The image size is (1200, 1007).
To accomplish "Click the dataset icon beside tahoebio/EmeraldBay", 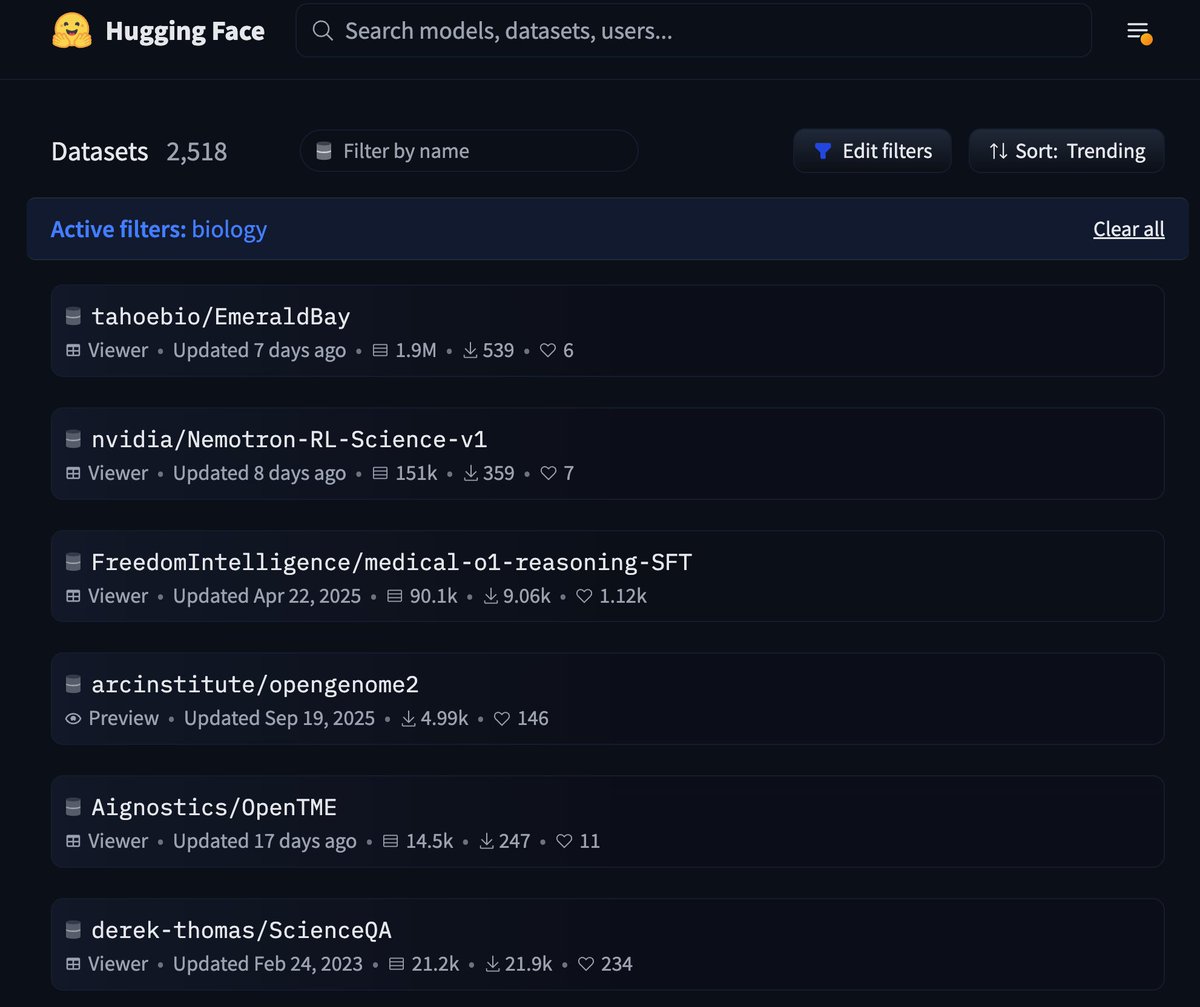I will (x=73, y=316).
